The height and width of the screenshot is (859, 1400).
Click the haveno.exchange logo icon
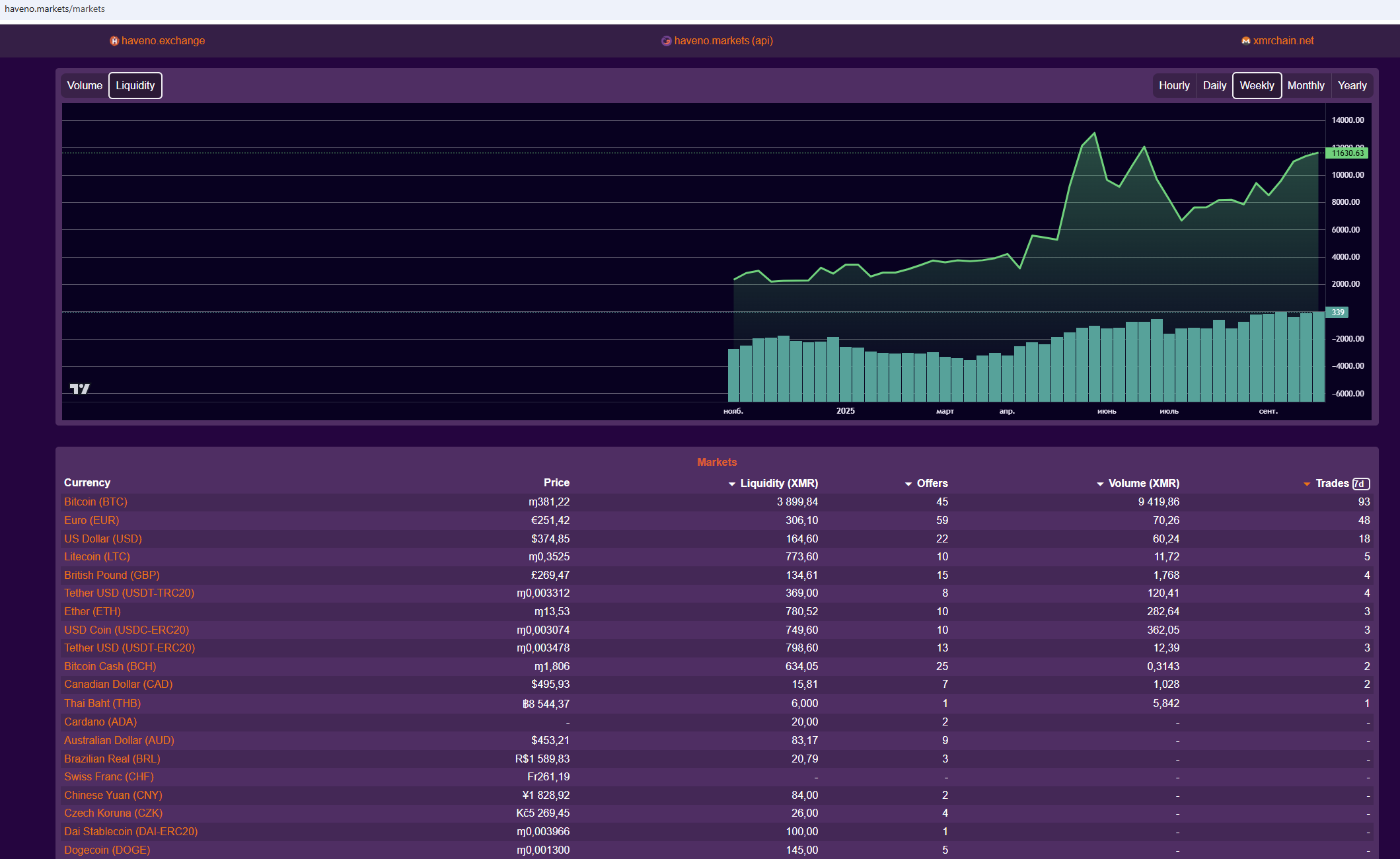[114, 41]
